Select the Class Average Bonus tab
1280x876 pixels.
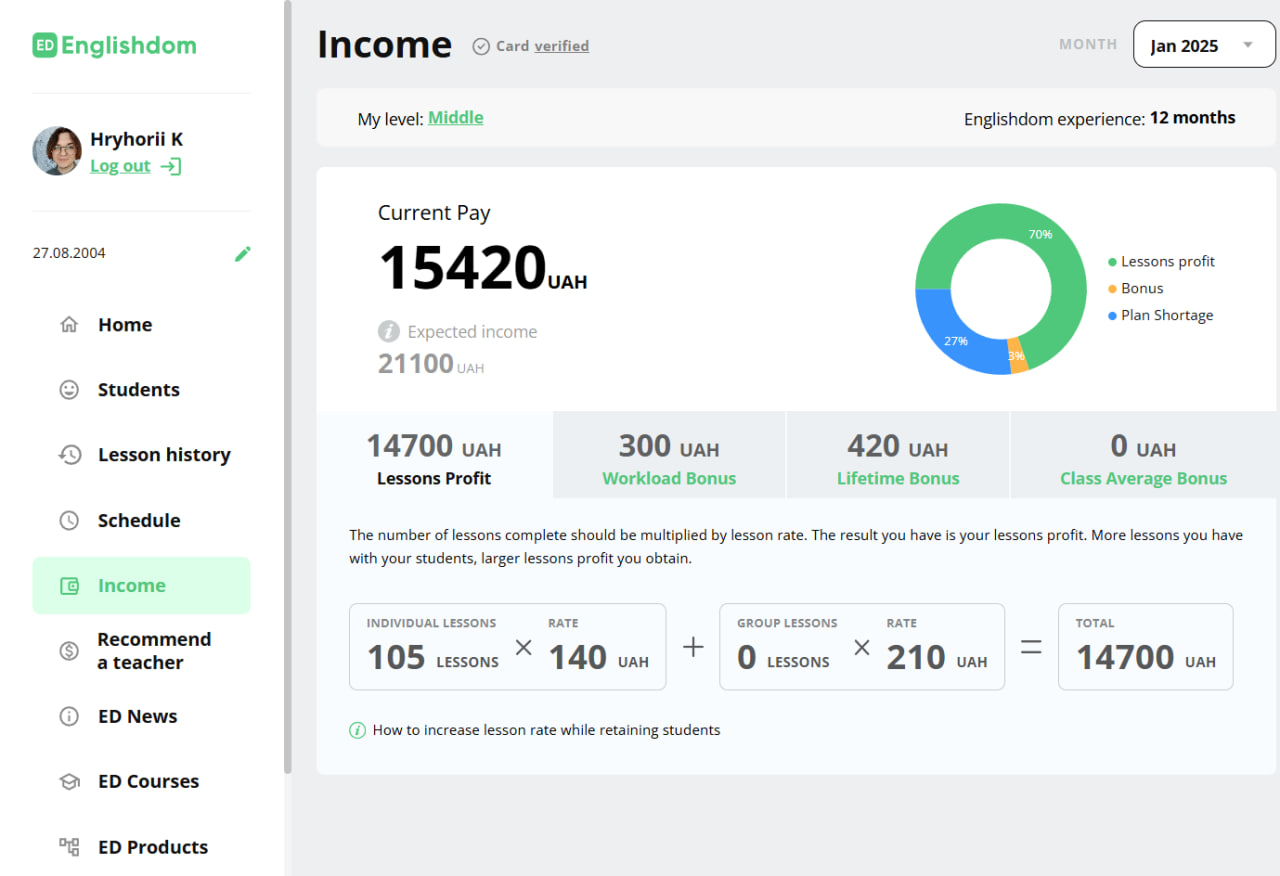click(1143, 456)
